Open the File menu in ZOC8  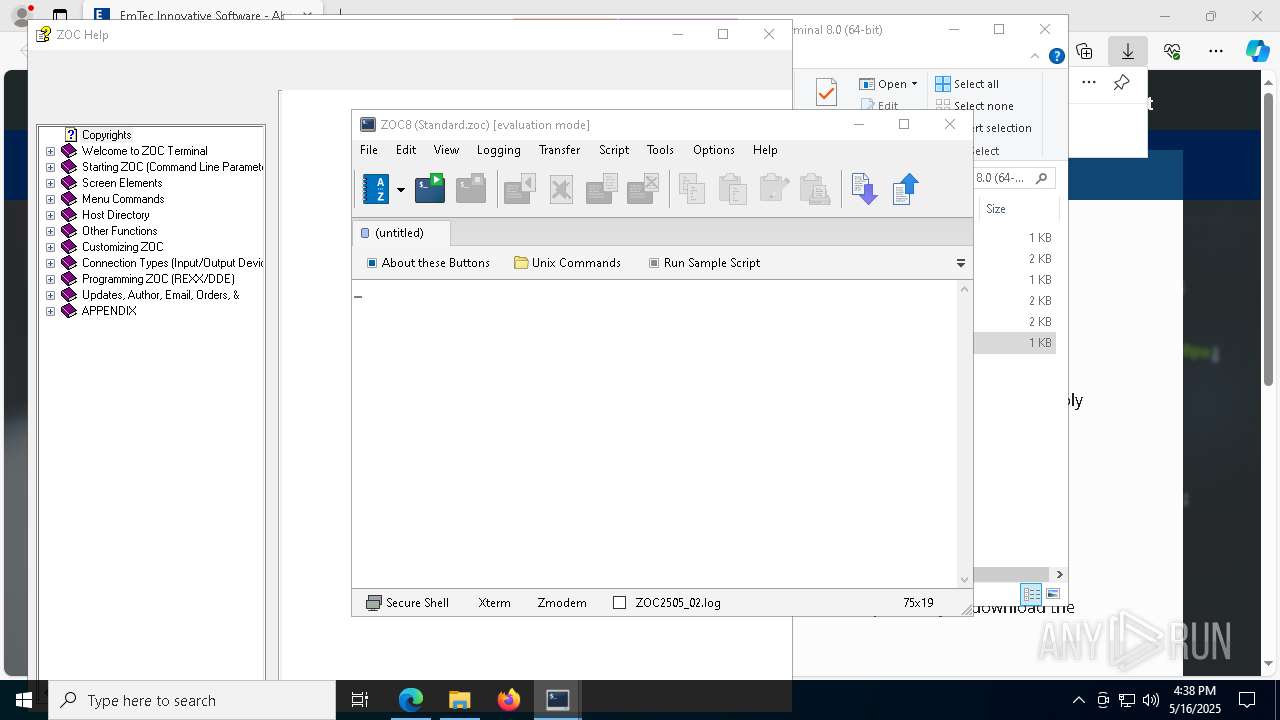click(x=369, y=150)
